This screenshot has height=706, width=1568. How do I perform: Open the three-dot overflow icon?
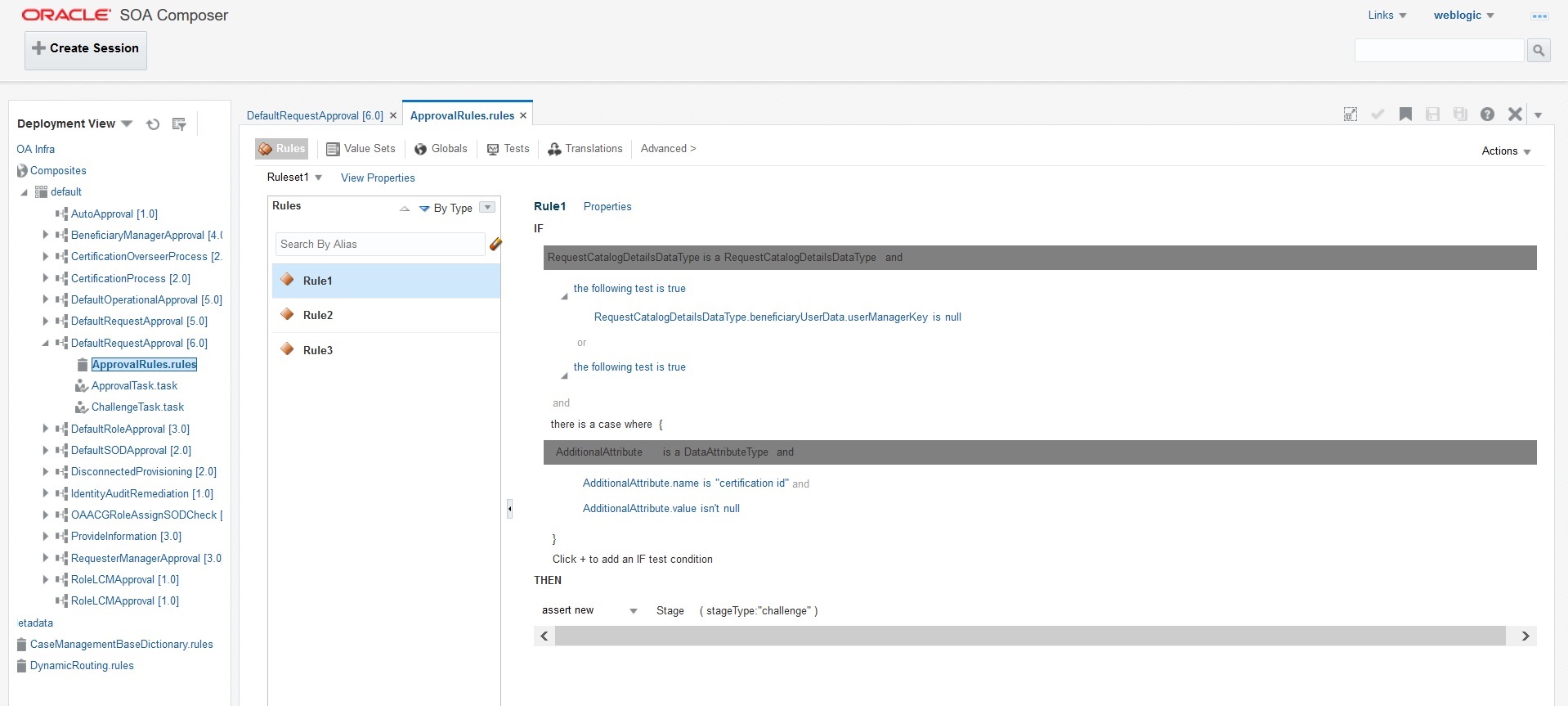click(1539, 16)
